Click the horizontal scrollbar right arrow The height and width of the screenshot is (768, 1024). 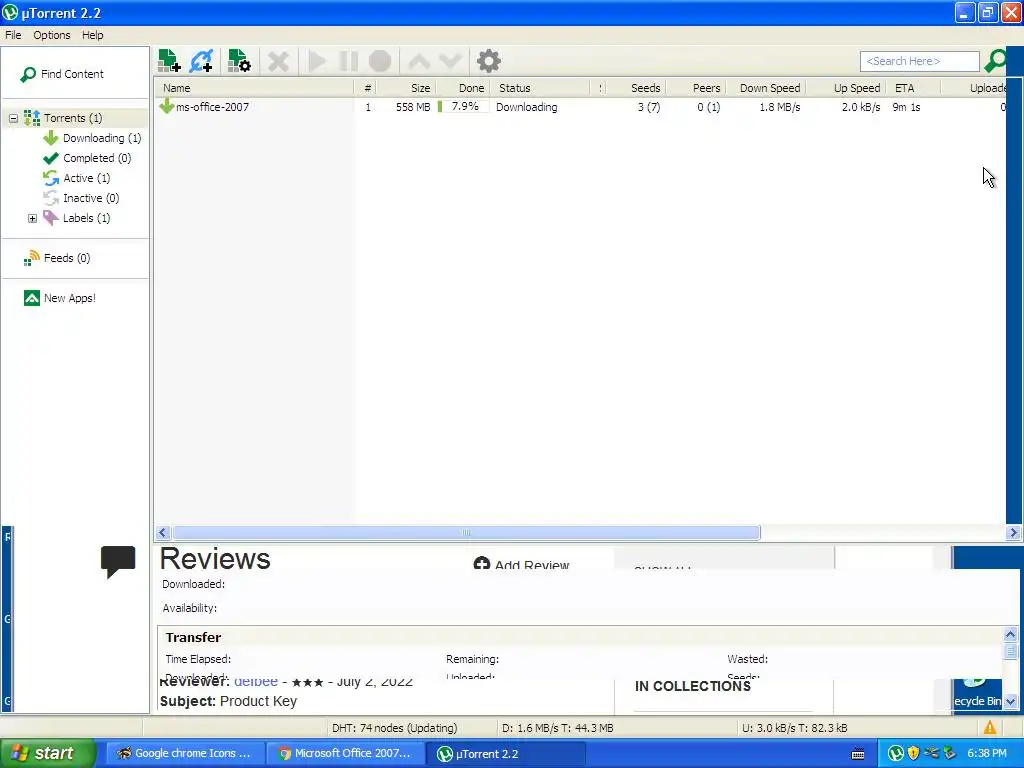1013,533
